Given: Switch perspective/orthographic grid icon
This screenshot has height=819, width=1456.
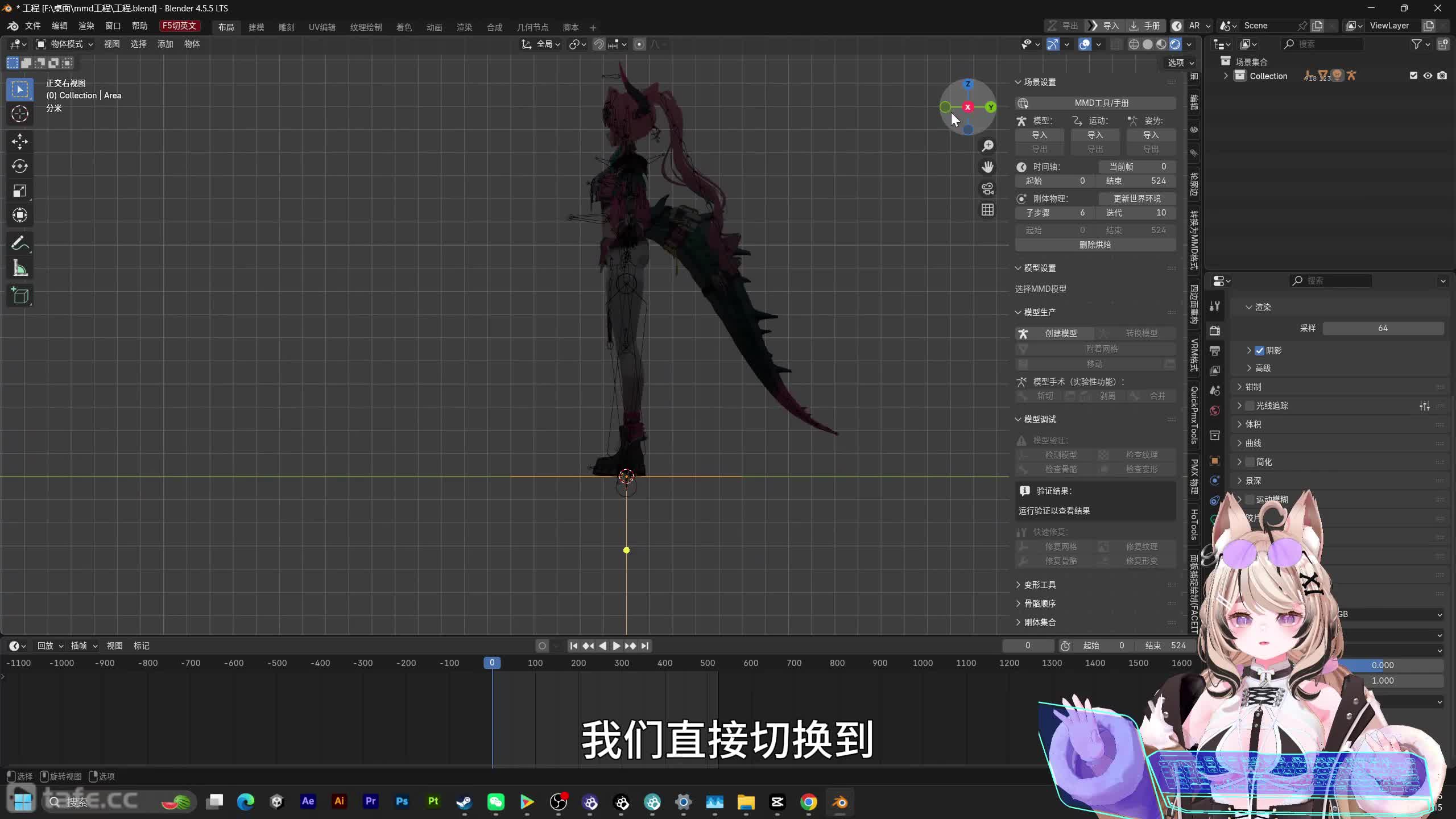Looking at the screenshot, I should [x=988, y=210].
